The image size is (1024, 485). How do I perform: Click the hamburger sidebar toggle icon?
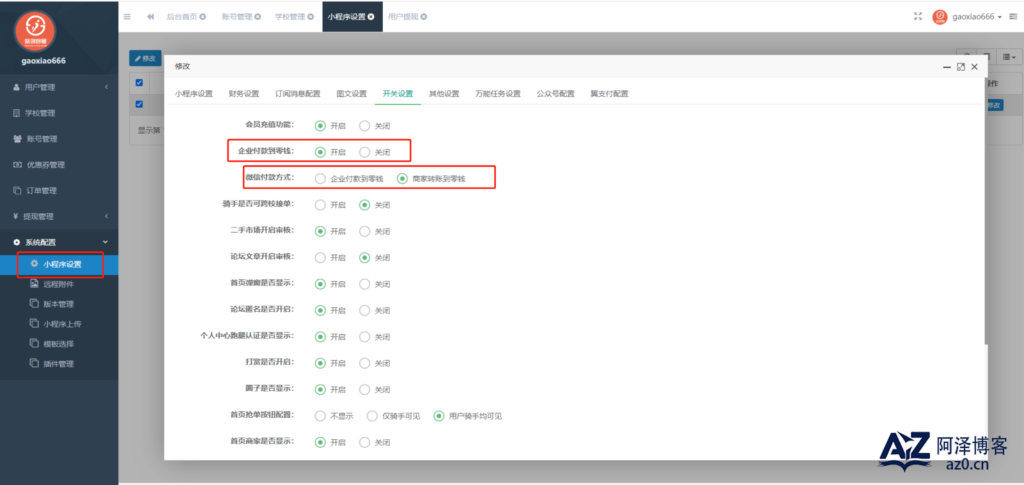tap(127, 17)
